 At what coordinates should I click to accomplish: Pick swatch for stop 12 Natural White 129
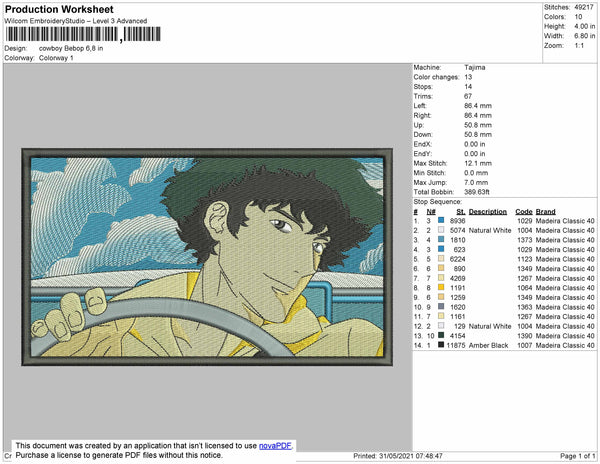pos(441,326)
